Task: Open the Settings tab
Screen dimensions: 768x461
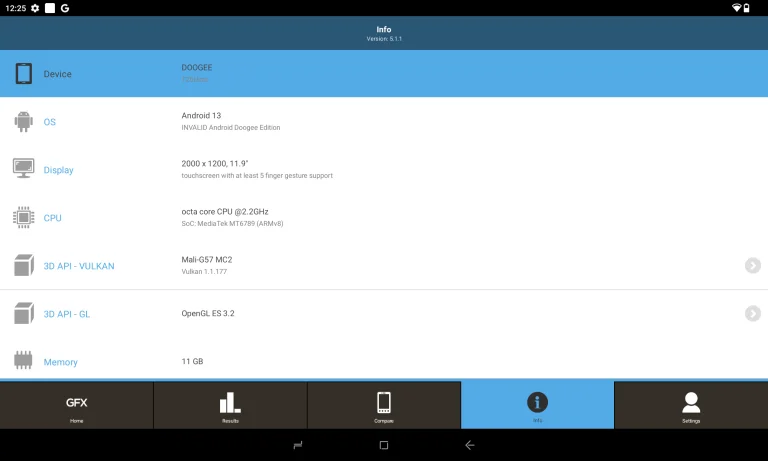Action: click(691, 405)
